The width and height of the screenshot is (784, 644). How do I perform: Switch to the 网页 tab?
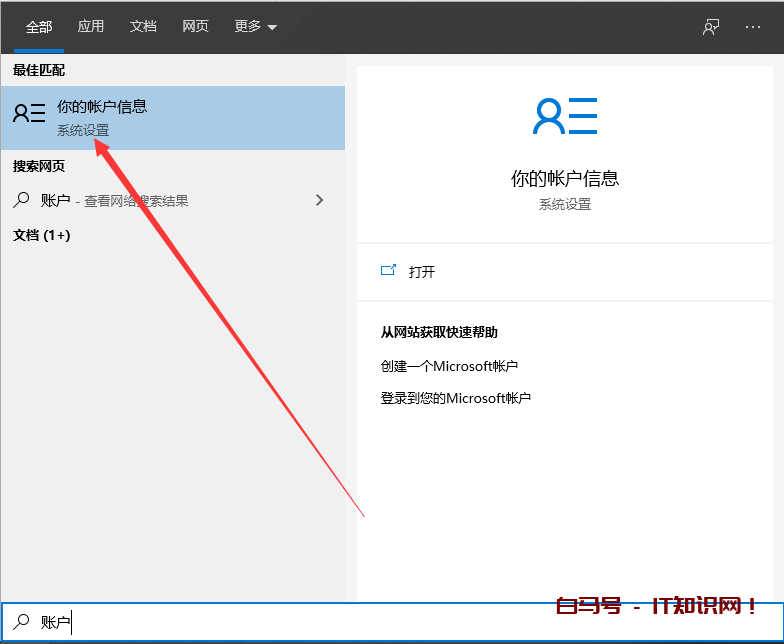click(x=195, y=27)
